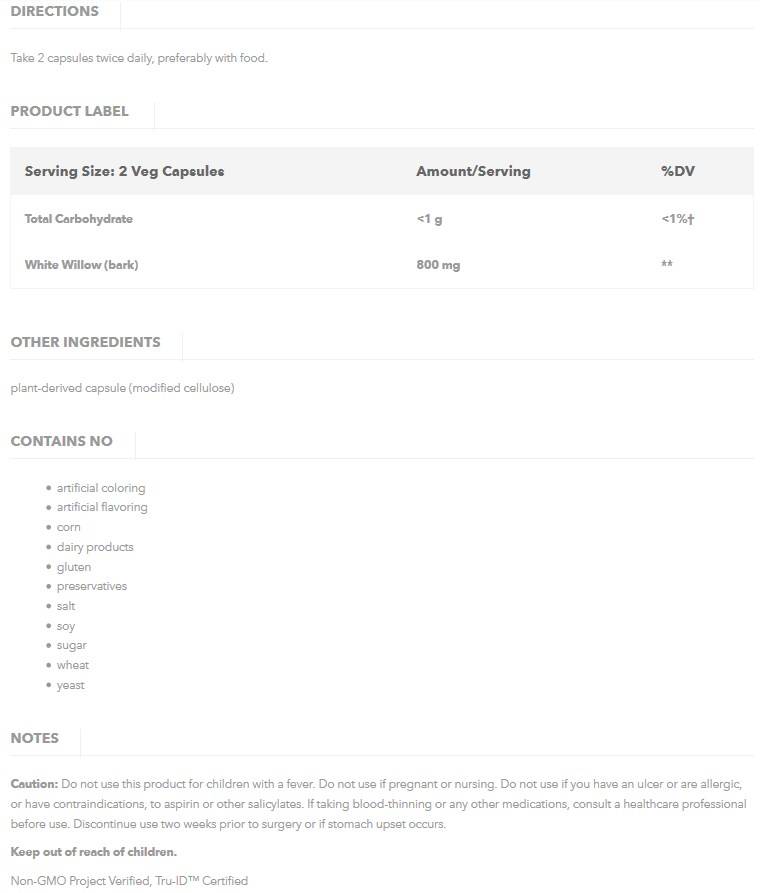Click the White Willow (bark) row label

click(x=81, y=265)
